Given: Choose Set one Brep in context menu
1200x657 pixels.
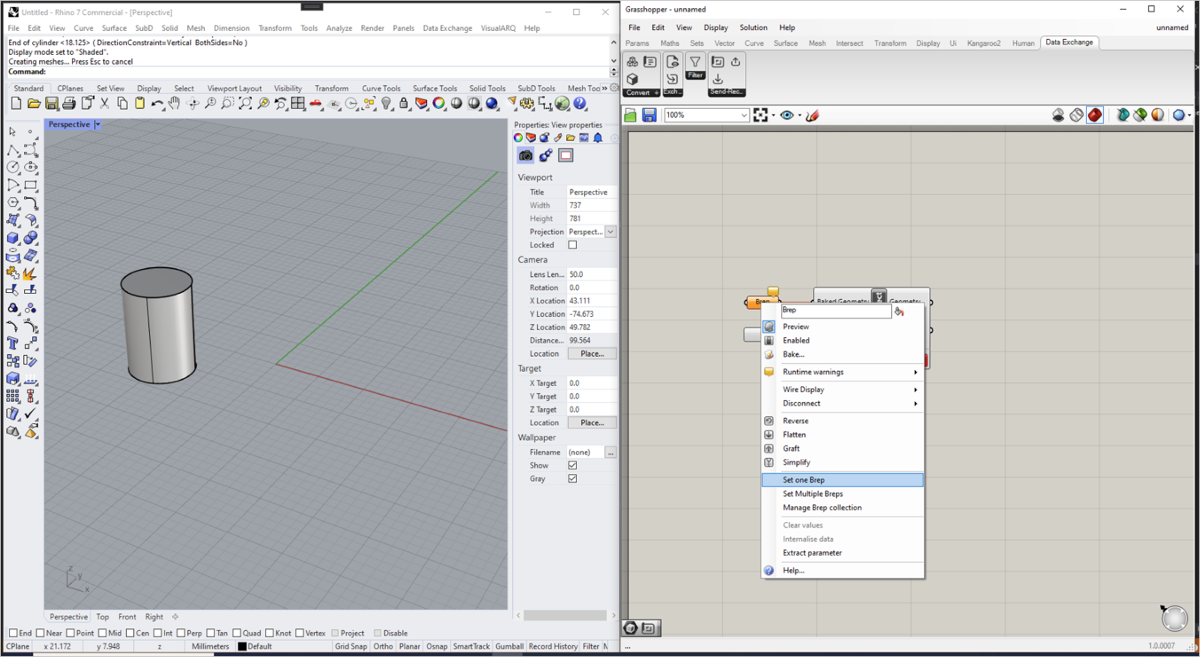Looking at the screenshot, I should [x=842, y=480].
